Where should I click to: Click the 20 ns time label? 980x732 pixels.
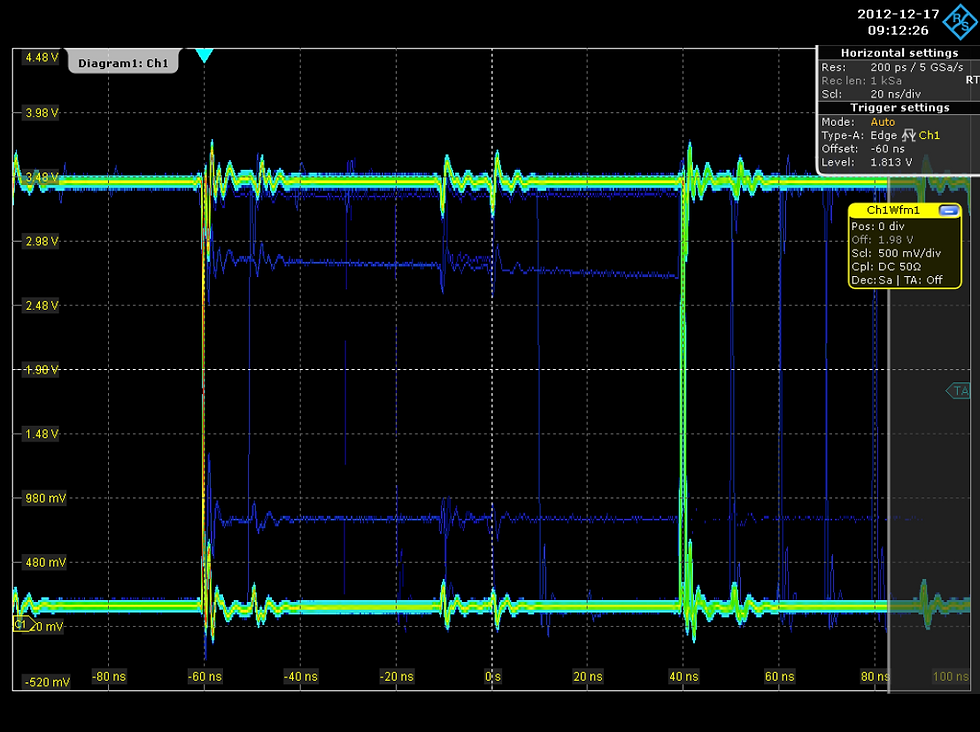tap(588, 676)
